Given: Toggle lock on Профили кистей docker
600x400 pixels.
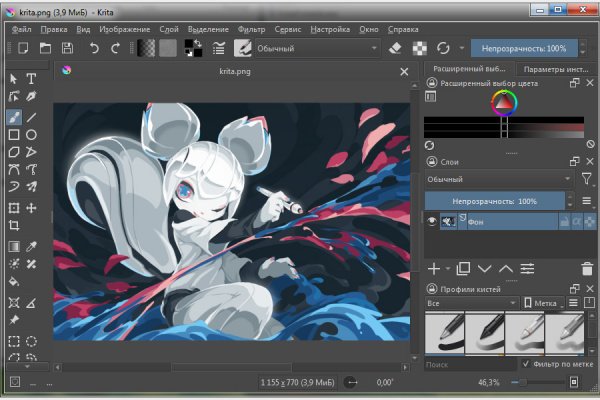Looking at the screenshot, I should [x=432, y=289].
